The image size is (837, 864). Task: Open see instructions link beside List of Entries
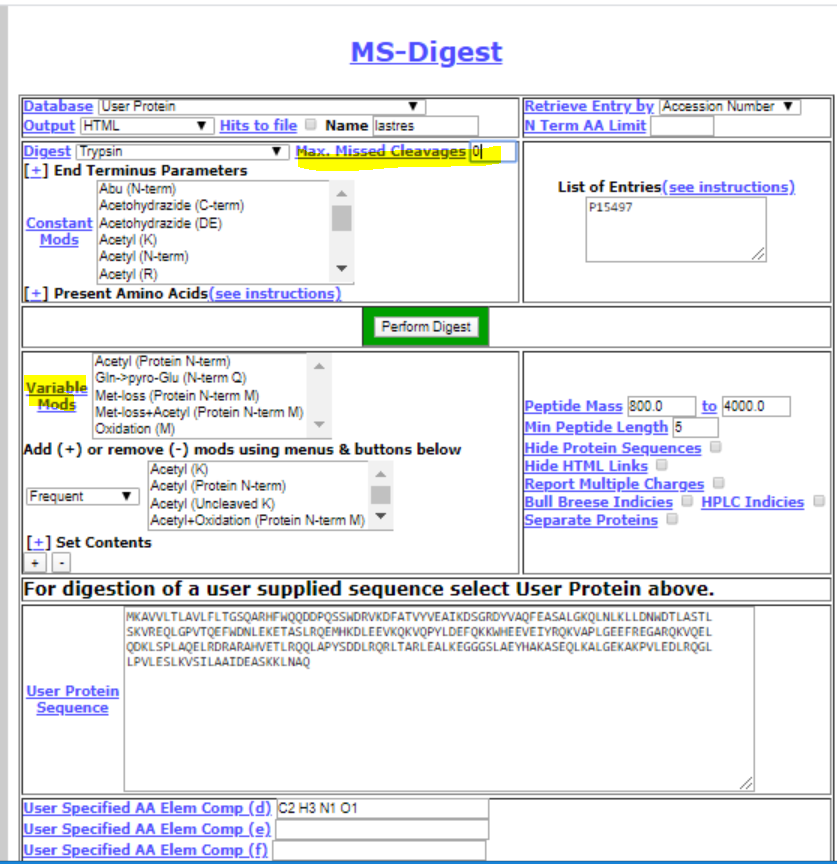pos(728,187)
